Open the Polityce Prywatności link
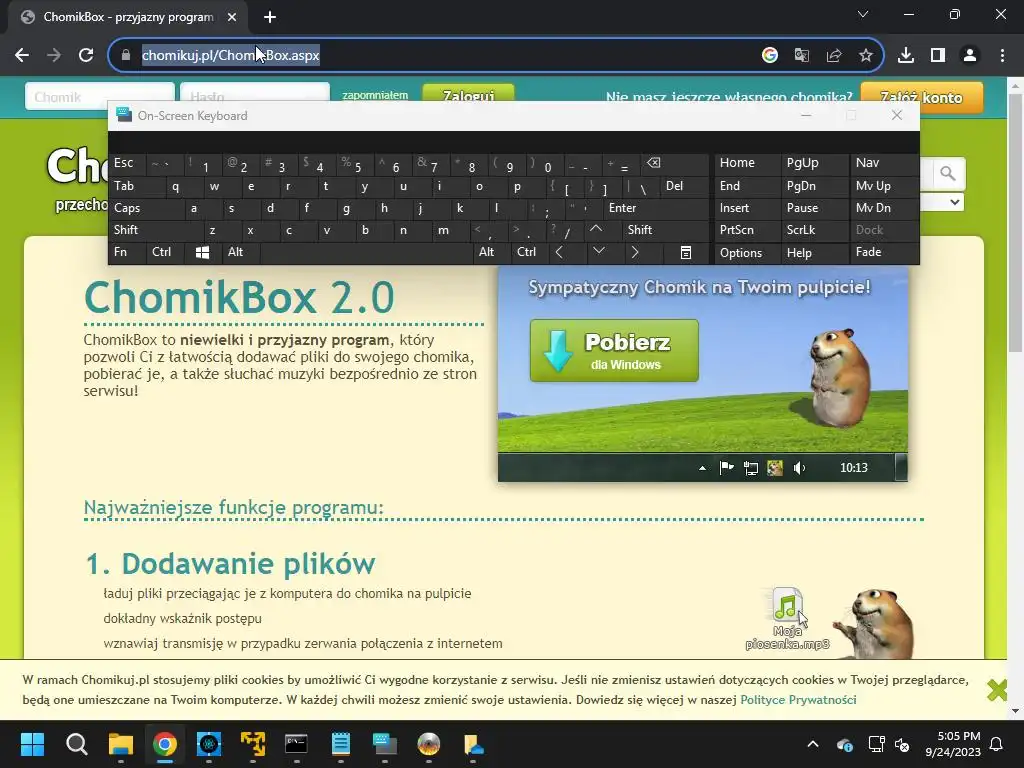This screenshot has width=1024, height=768. click(x=797, y=699)
